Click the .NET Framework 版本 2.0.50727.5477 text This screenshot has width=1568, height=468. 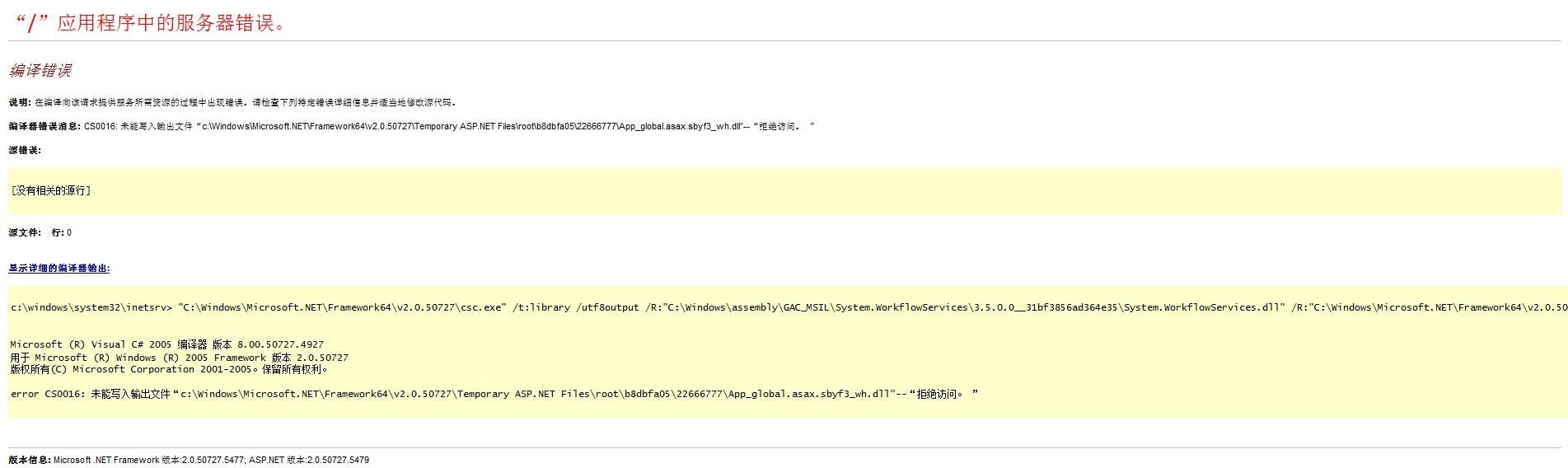tap(149, 461)
